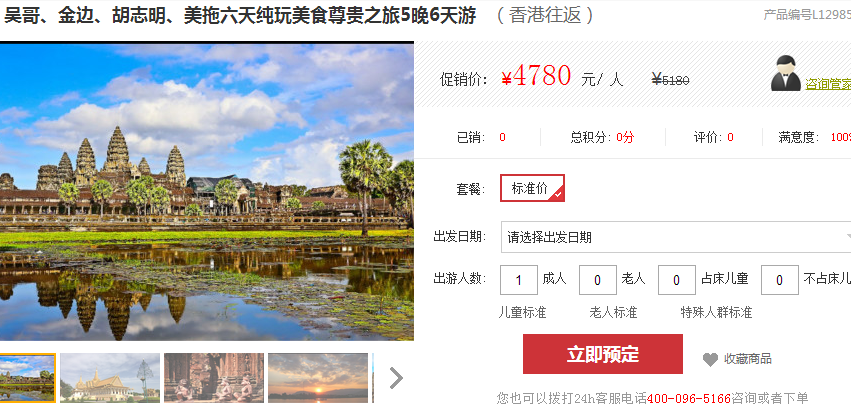Click the departure date dropdown arrow
851x415 pixels.
pyautogui.click(x=847, y=237)
